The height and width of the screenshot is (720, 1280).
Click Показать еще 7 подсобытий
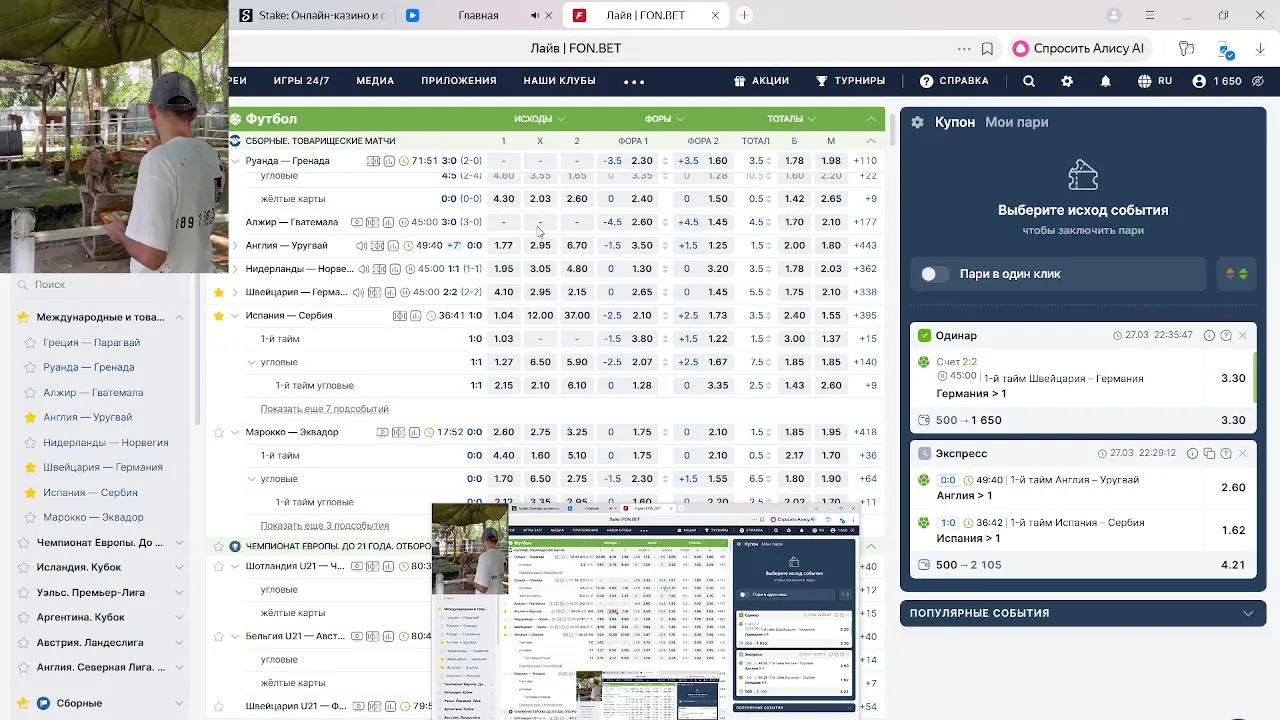pos(324,409)
